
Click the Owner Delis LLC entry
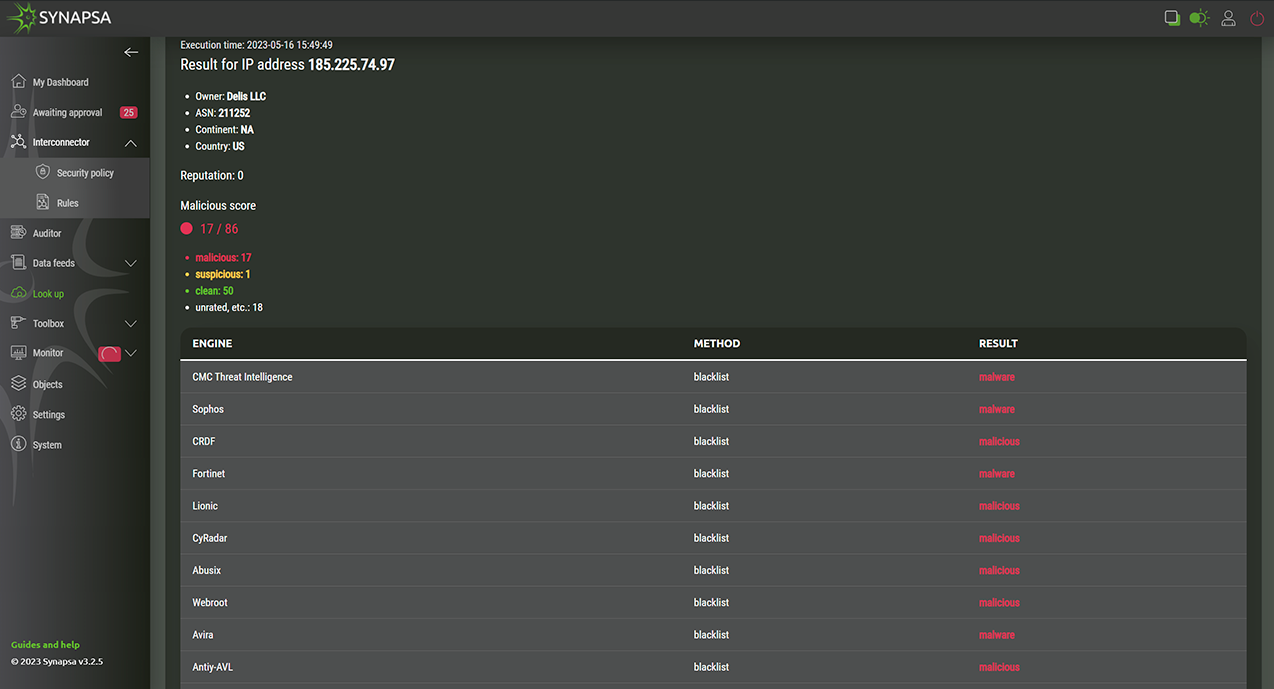coord(231,96)
